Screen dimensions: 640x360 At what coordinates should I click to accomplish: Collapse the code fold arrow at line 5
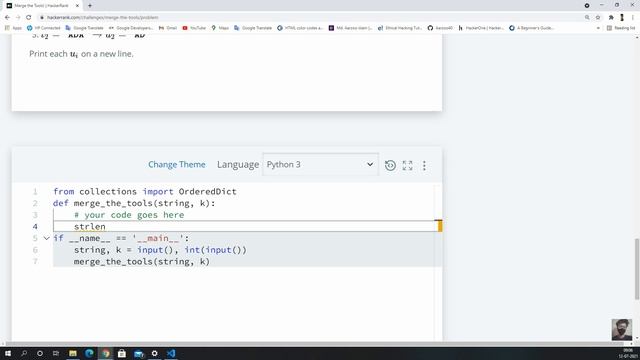click(47, 238)
